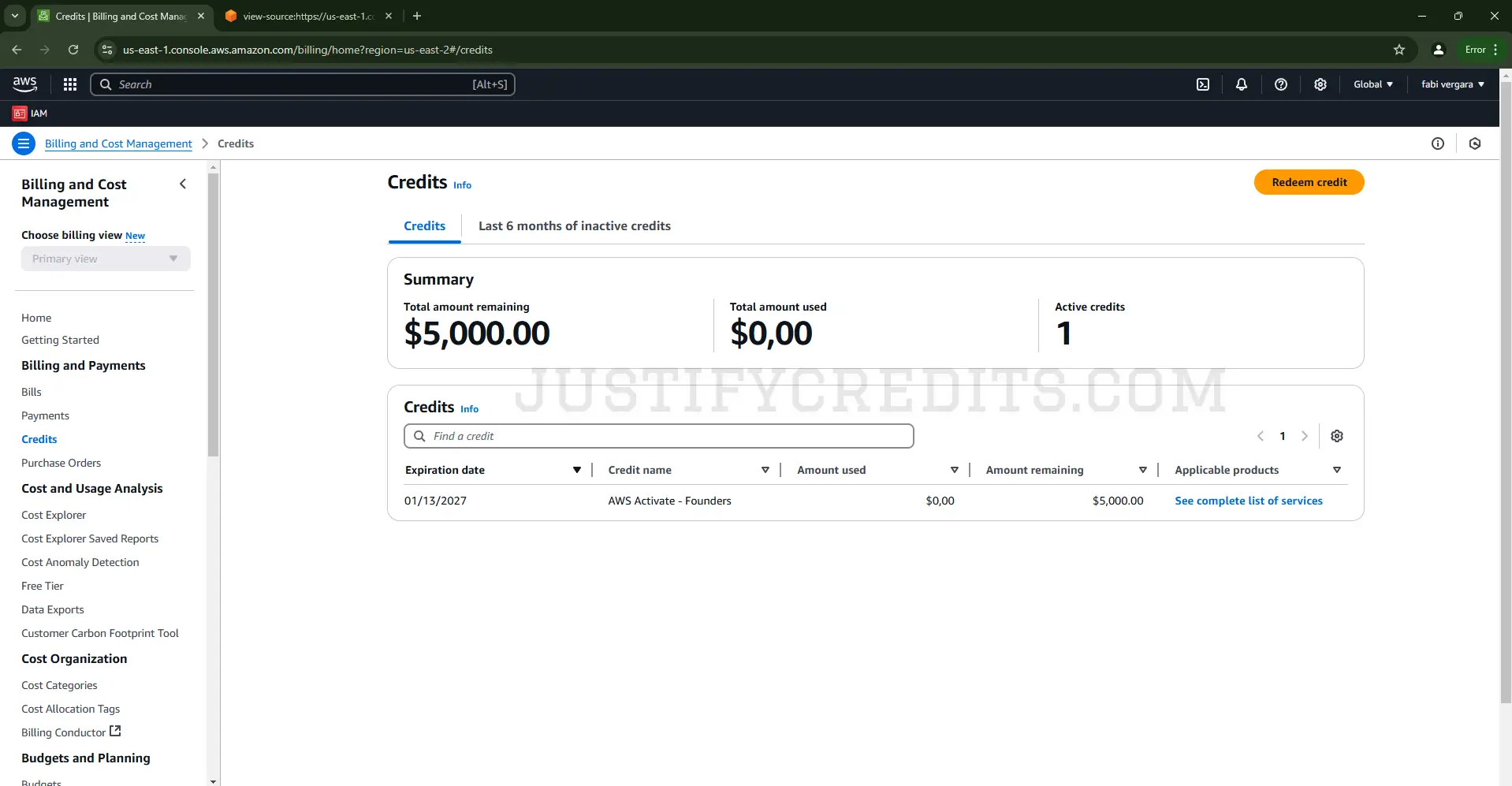Open See complete list of services link

pyautogui.click(x=1248, y=501)
